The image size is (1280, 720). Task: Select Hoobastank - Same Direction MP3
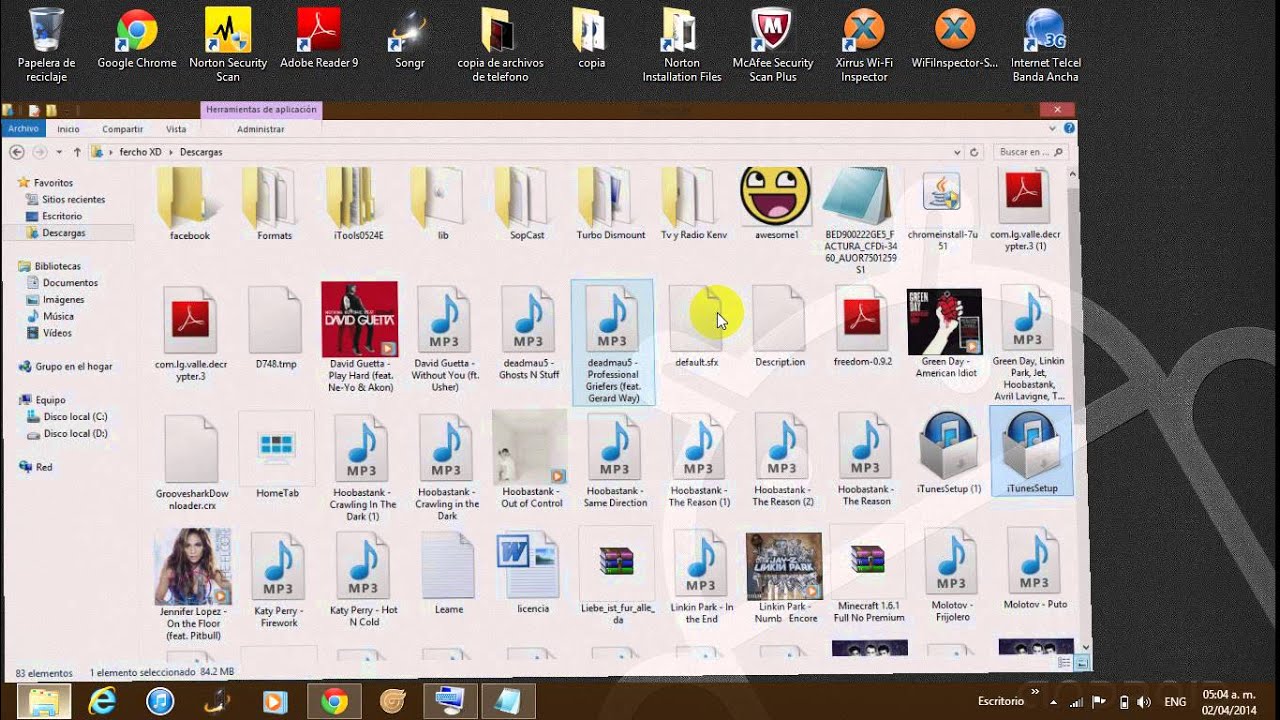point(615,460)
